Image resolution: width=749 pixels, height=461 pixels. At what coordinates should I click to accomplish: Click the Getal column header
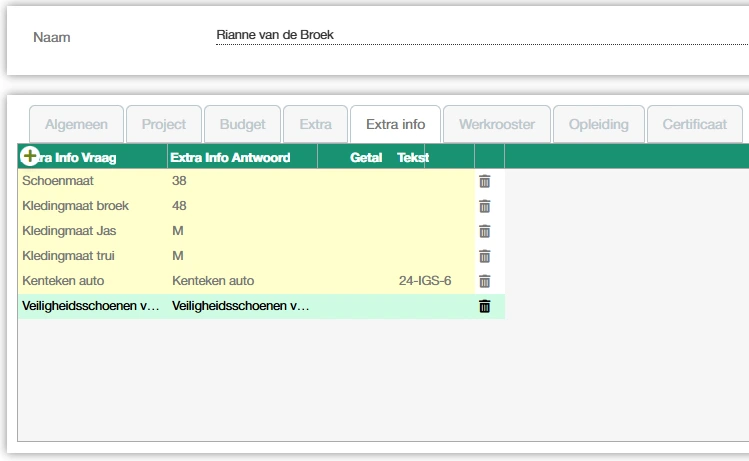point(366,157)
